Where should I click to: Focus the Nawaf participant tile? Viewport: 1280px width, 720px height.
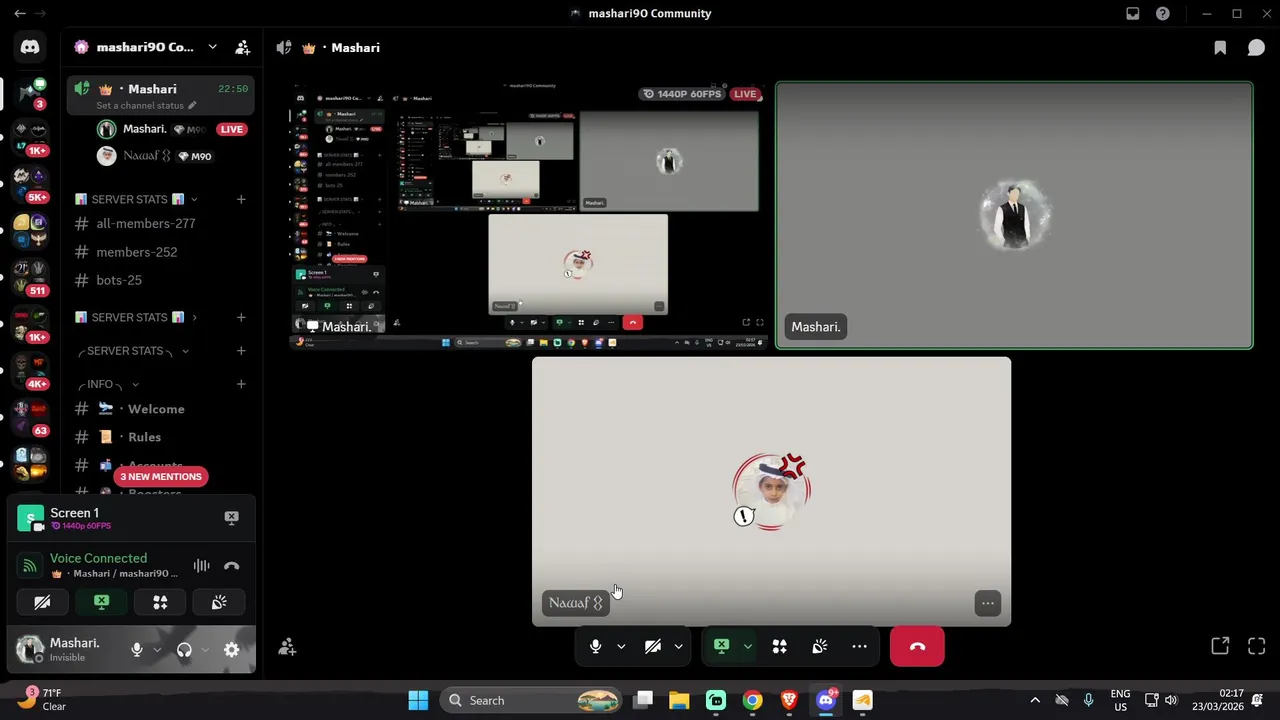tap(771, 491)
